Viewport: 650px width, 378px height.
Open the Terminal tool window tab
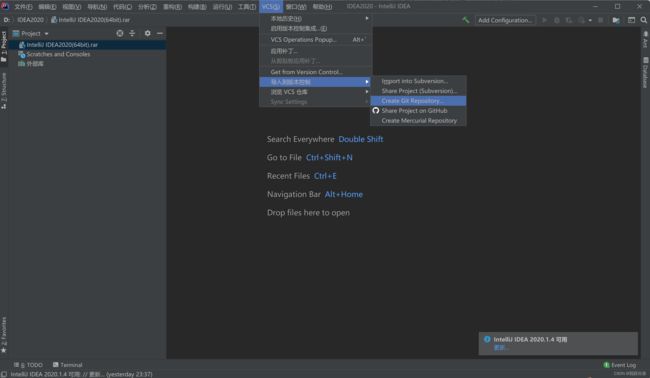(x=68, y=365)
